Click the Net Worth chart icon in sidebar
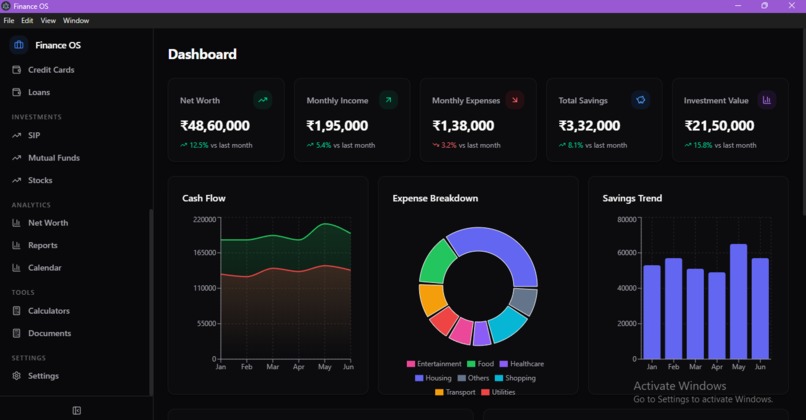 16,223
